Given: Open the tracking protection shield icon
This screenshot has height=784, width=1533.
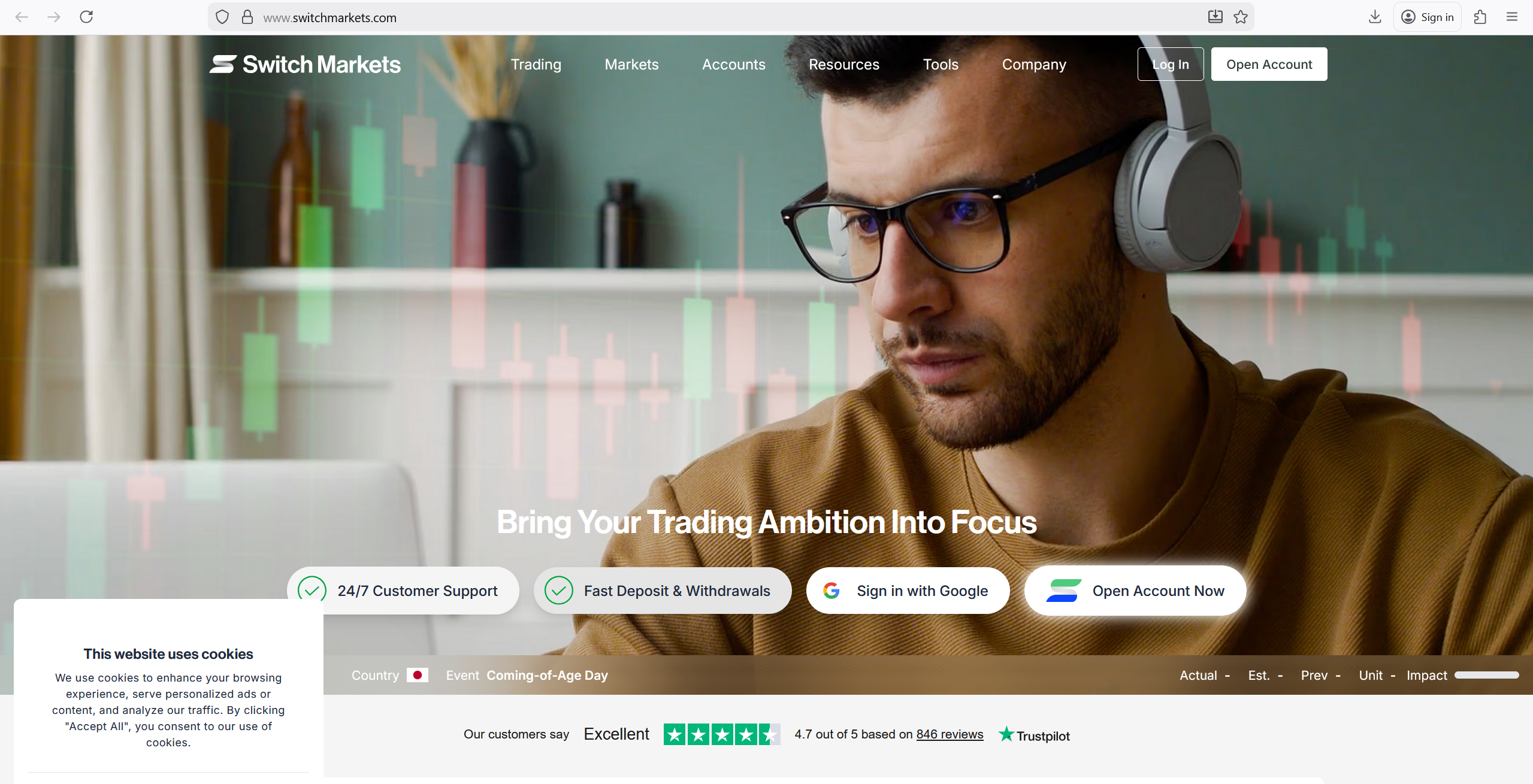Looking at the screenshot, I should pyautogui.click(x=222, y=17).
